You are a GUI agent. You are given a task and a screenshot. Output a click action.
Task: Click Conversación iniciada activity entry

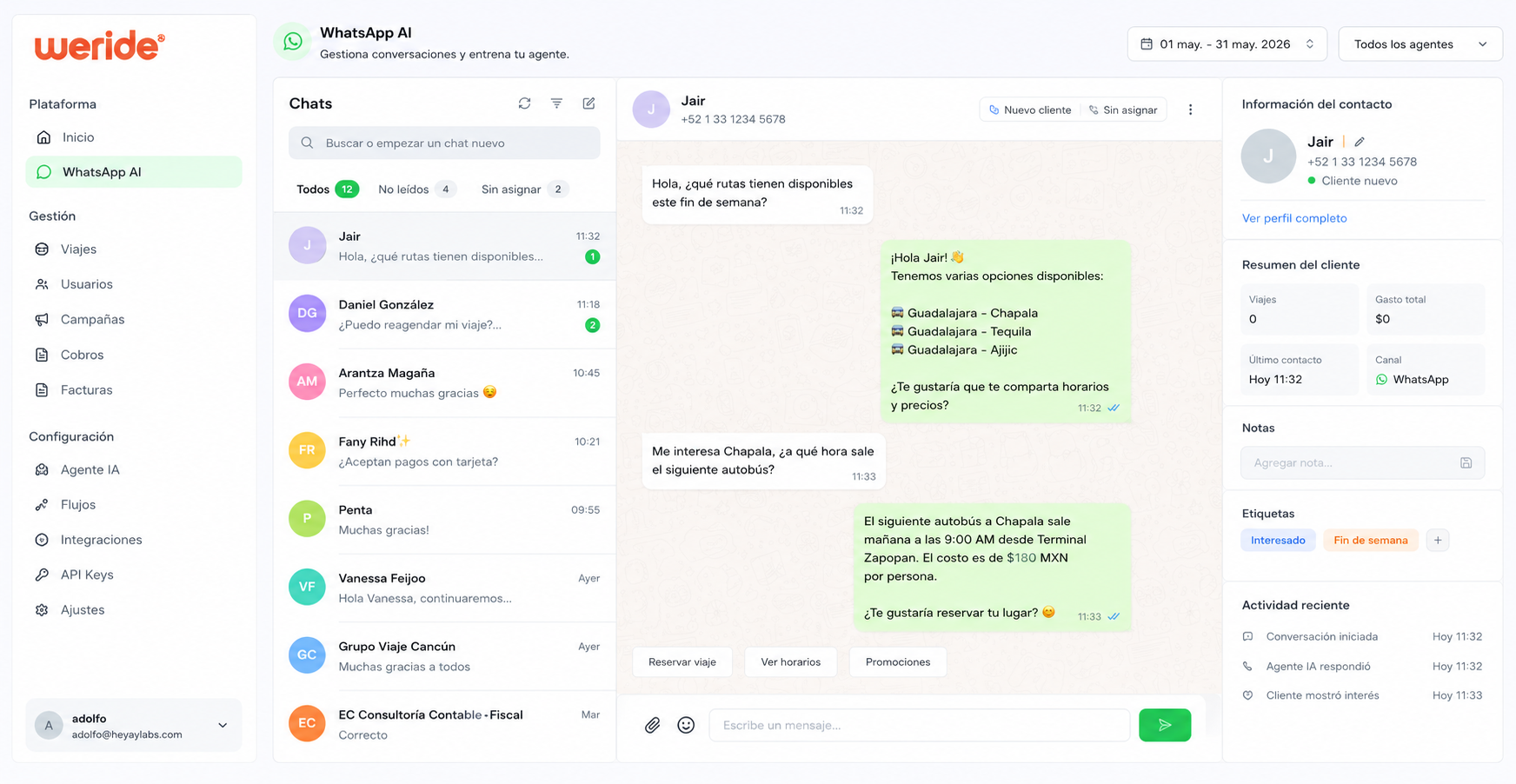(x=1362, y=637)
